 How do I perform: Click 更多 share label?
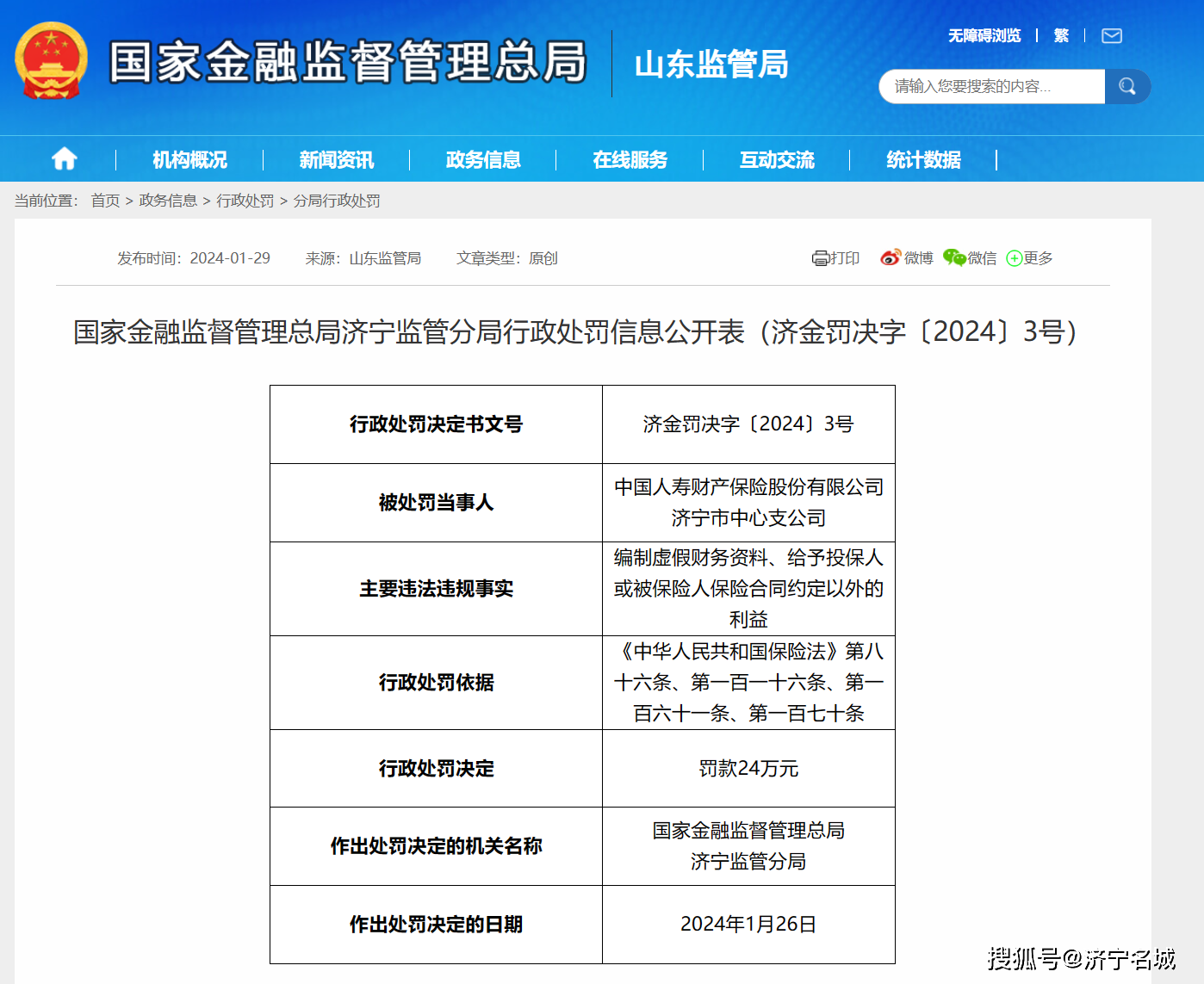point(1038,258)
